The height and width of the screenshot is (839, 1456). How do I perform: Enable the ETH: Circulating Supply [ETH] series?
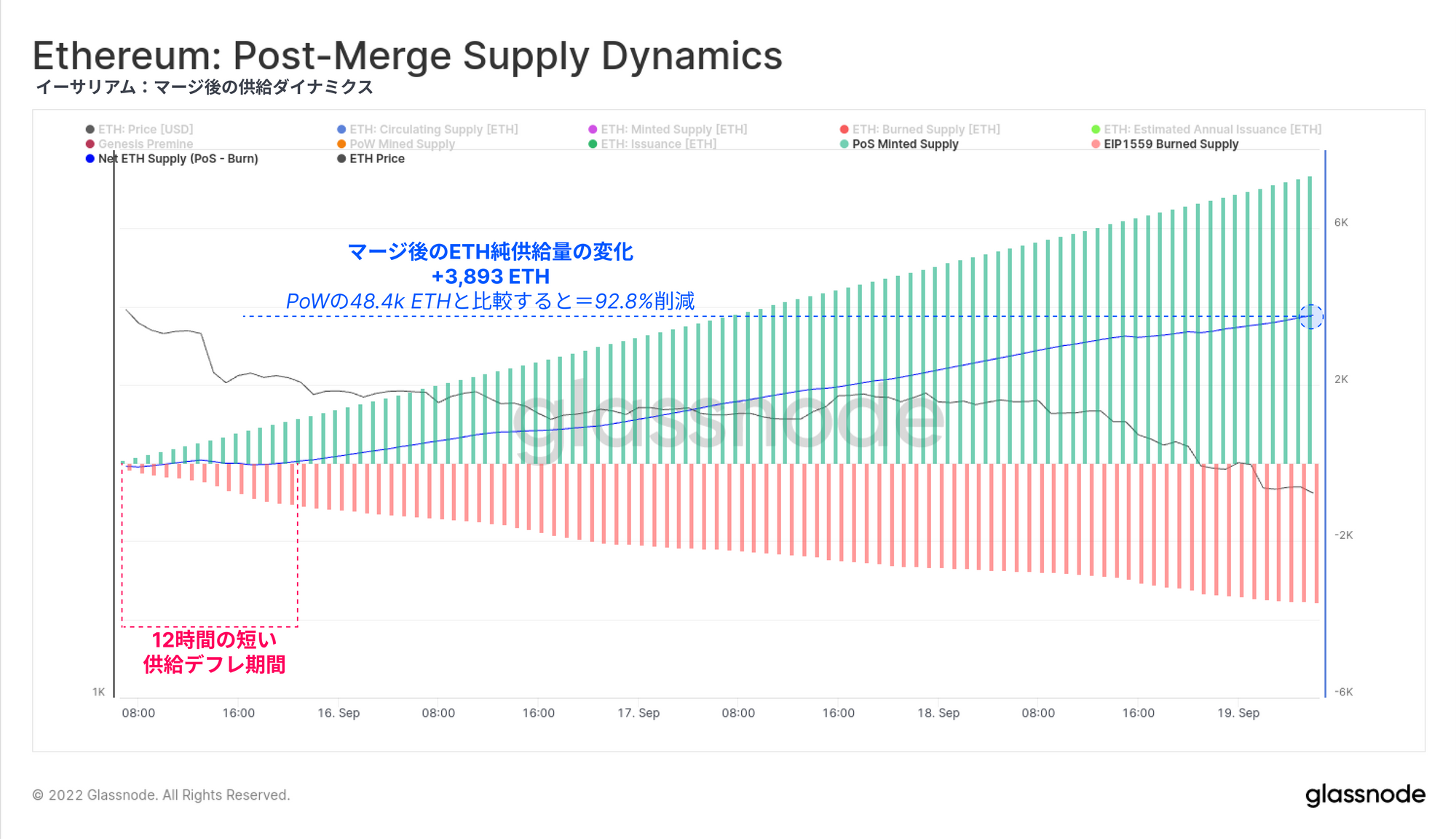[433, 130]
